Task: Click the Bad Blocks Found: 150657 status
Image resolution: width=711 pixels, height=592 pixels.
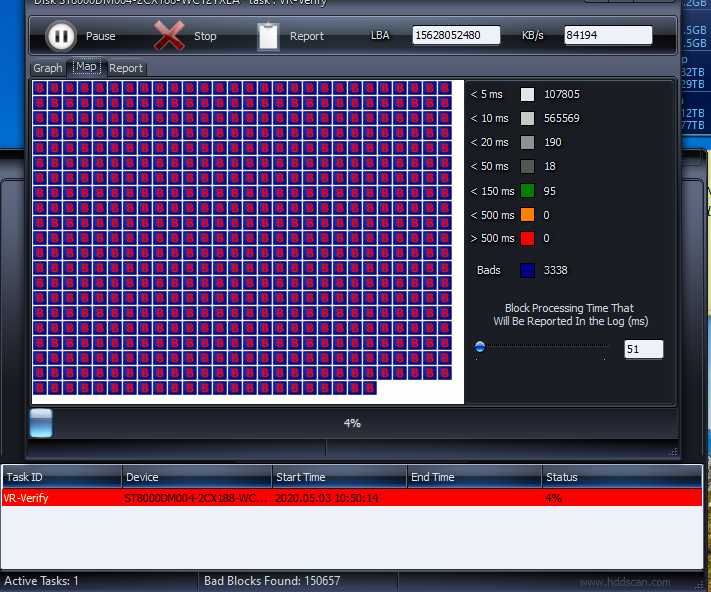Action: (272, 581)
